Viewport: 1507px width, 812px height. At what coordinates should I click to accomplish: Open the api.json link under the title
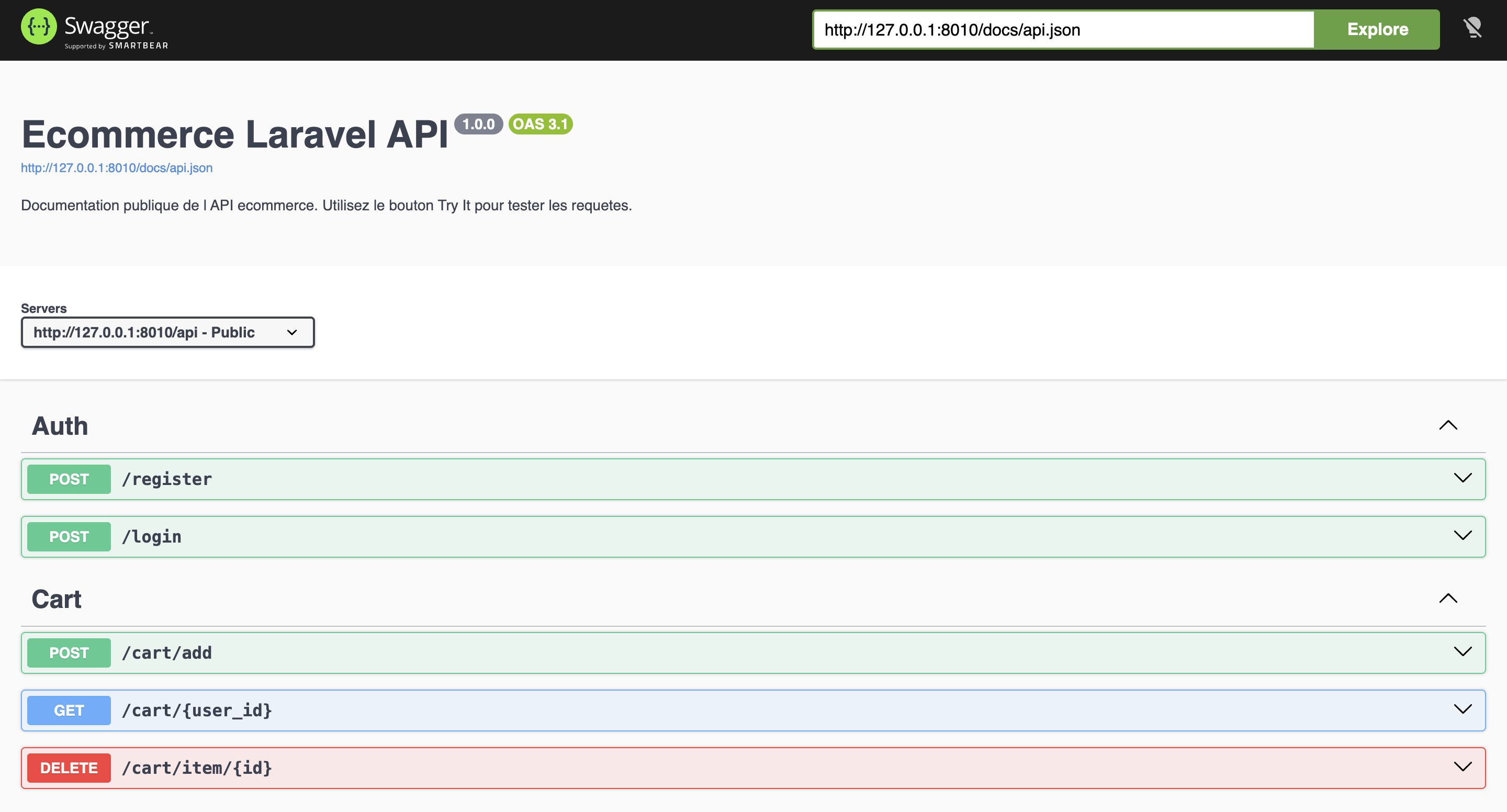pyautogui.click(x=117, y=168)
